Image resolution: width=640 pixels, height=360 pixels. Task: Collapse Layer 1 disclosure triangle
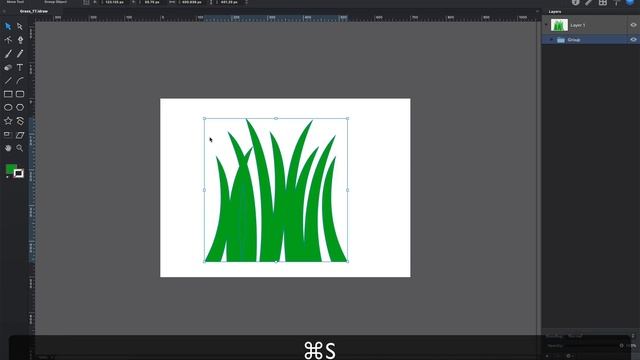(x=546, y=25)
